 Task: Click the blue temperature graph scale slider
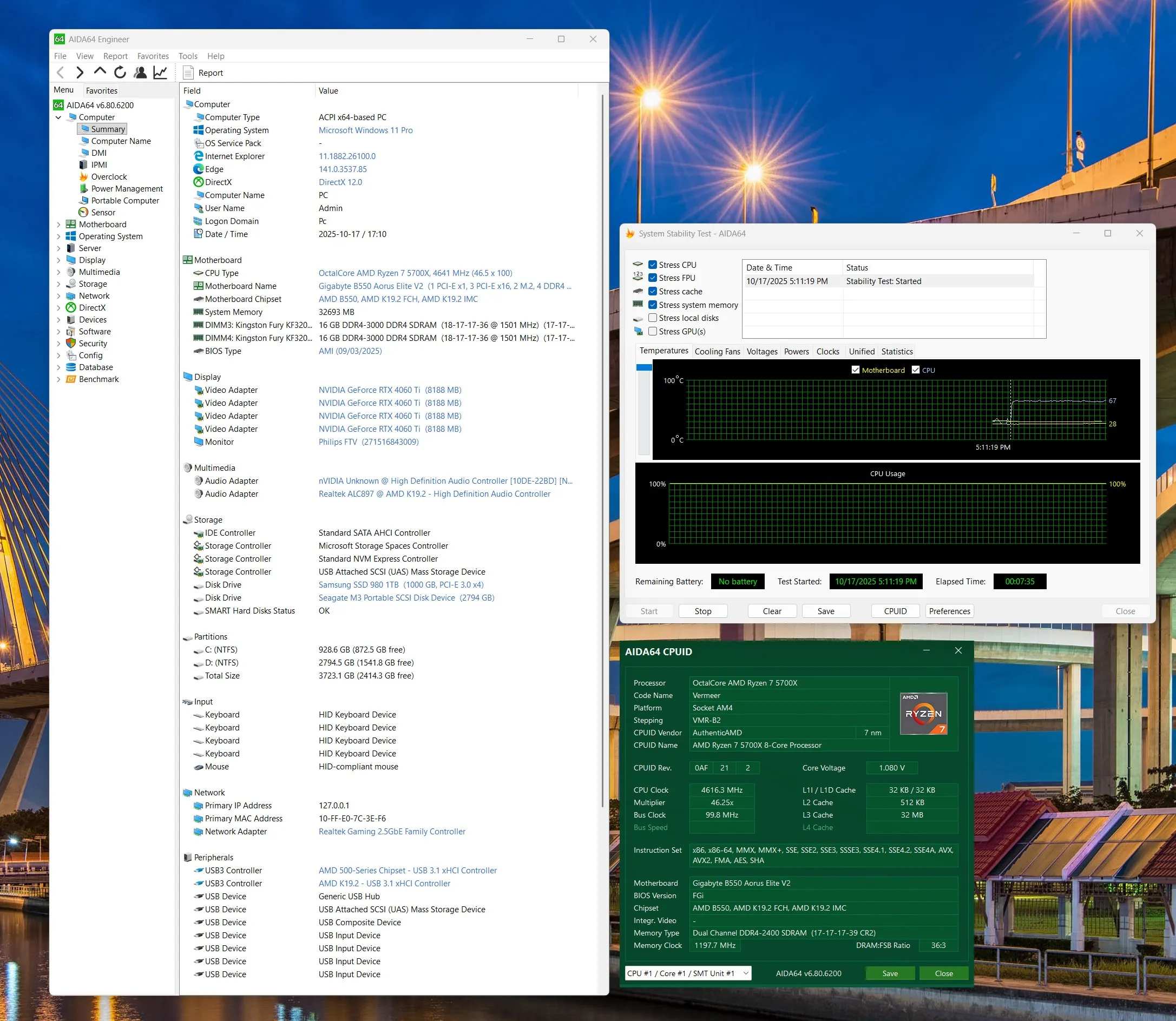pos(644,367)
